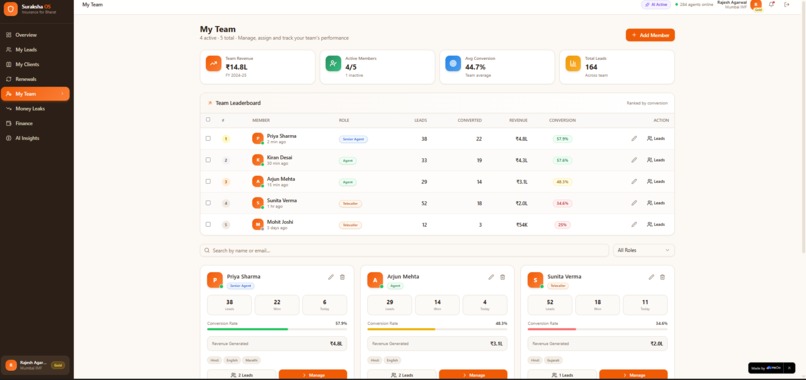Open Leads for Kiran Desai leaderboard row
The width and height of the screenshot is (806, 380).
tap(656, 160)
